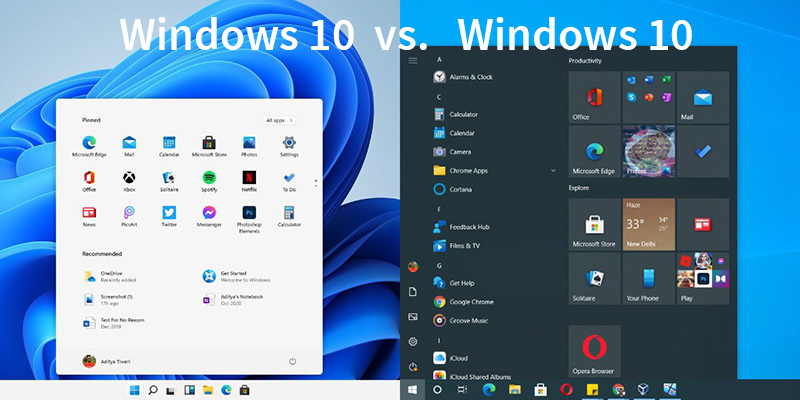Open the Your Phone tile
Viewport: 800px width, 400px height.
648,279
